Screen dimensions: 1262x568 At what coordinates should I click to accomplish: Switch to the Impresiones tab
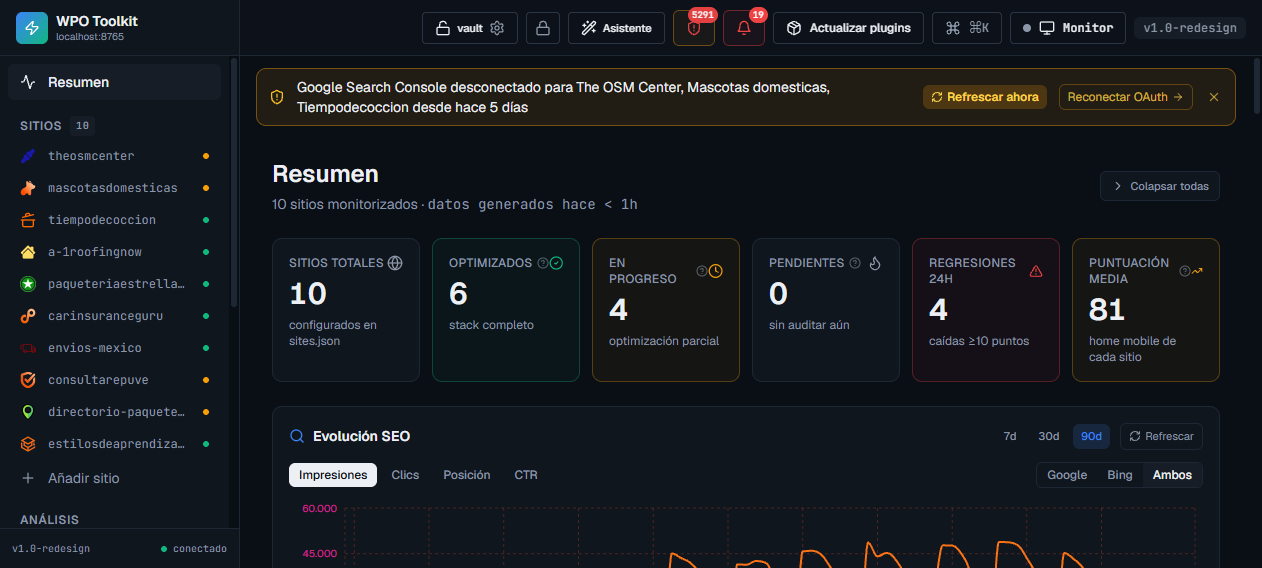point(333,475)
